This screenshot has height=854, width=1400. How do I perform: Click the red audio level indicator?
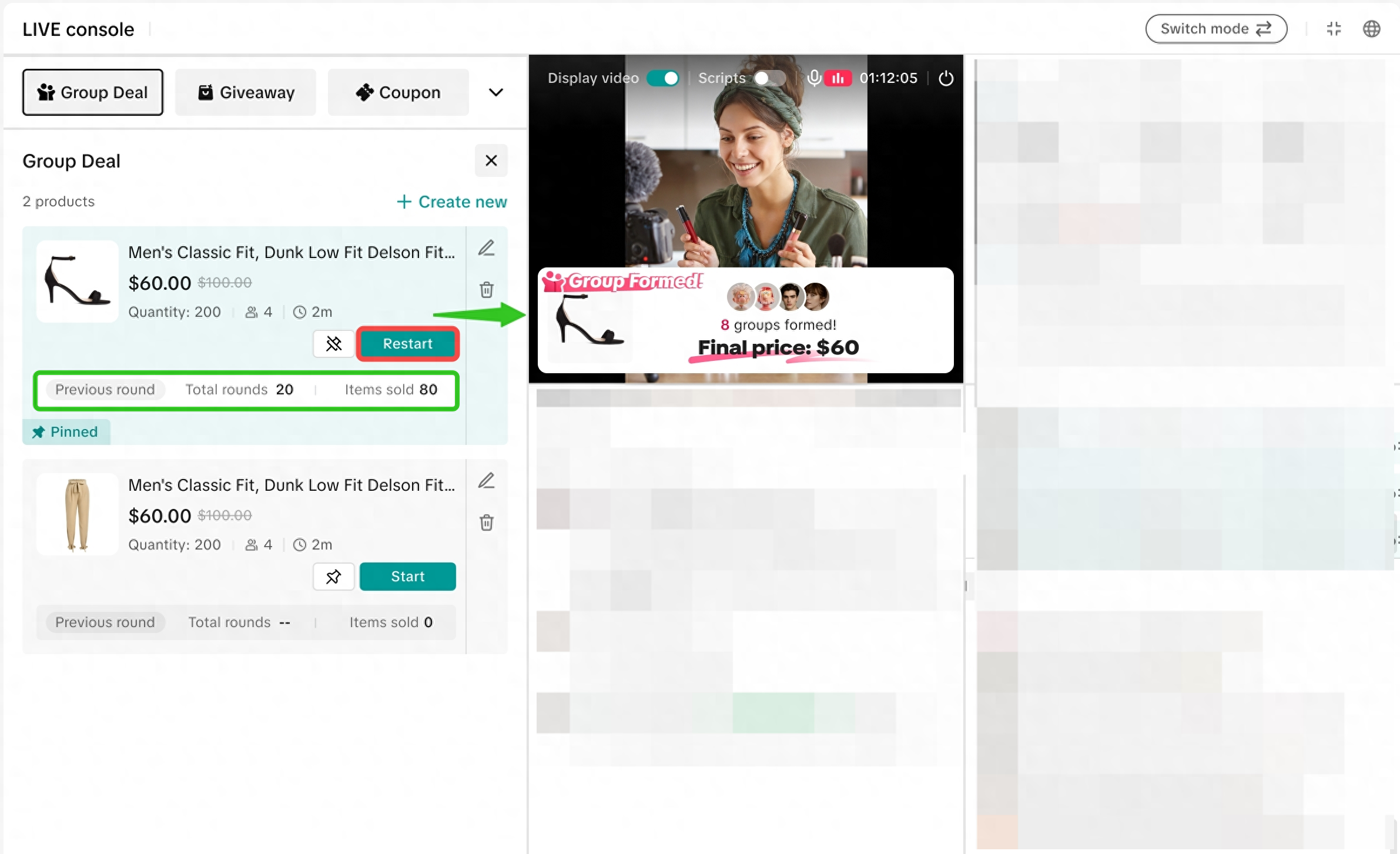coord(838,78)
